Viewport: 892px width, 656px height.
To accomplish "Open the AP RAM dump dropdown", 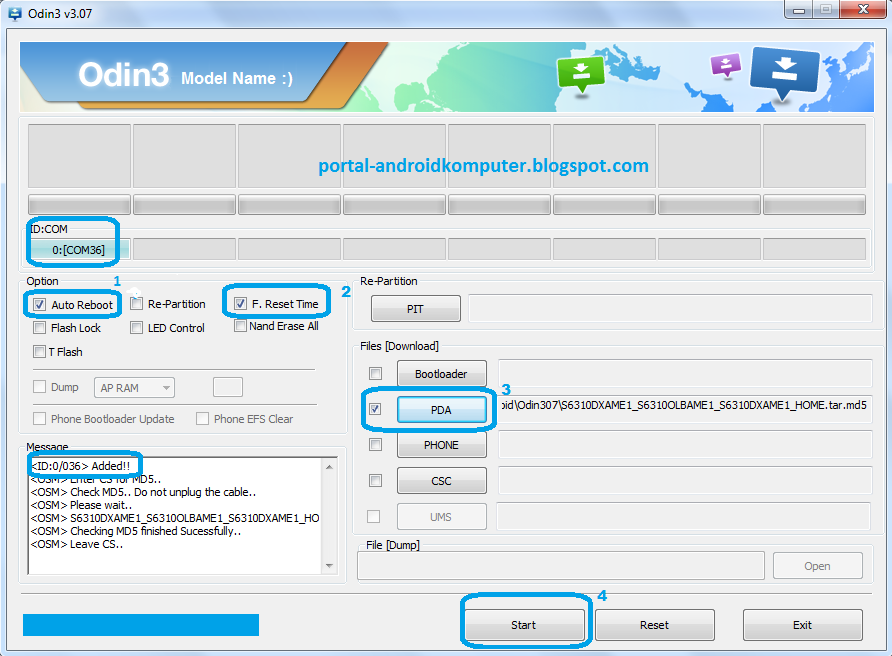I will [134, 387].
